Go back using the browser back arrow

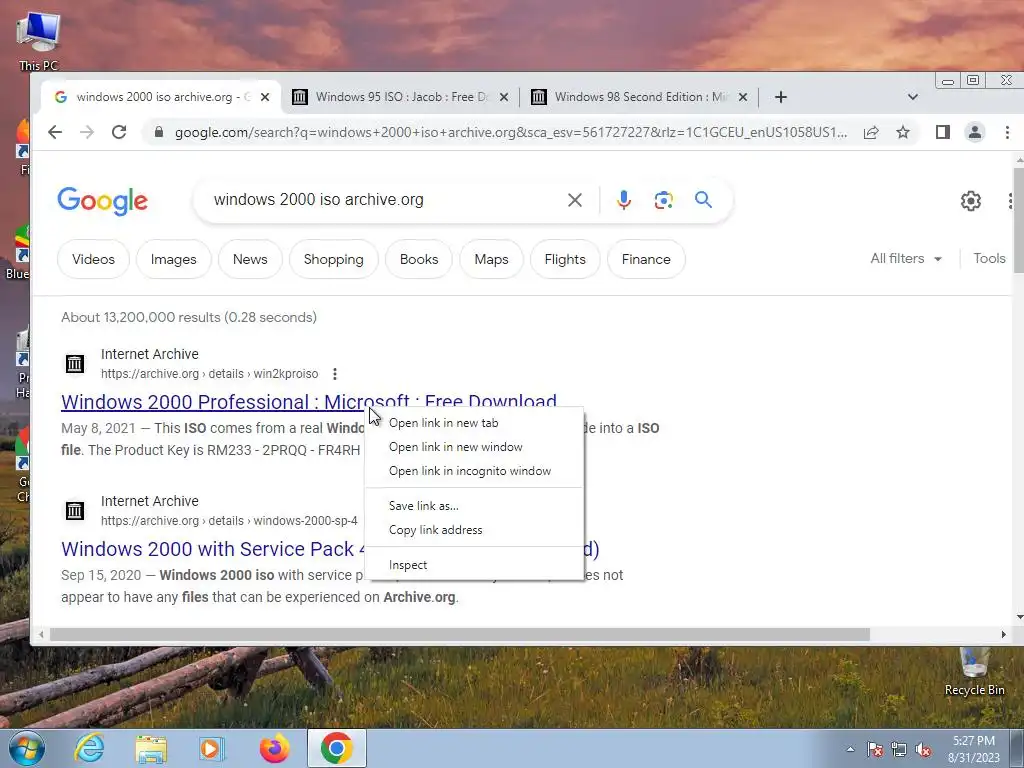55,133
